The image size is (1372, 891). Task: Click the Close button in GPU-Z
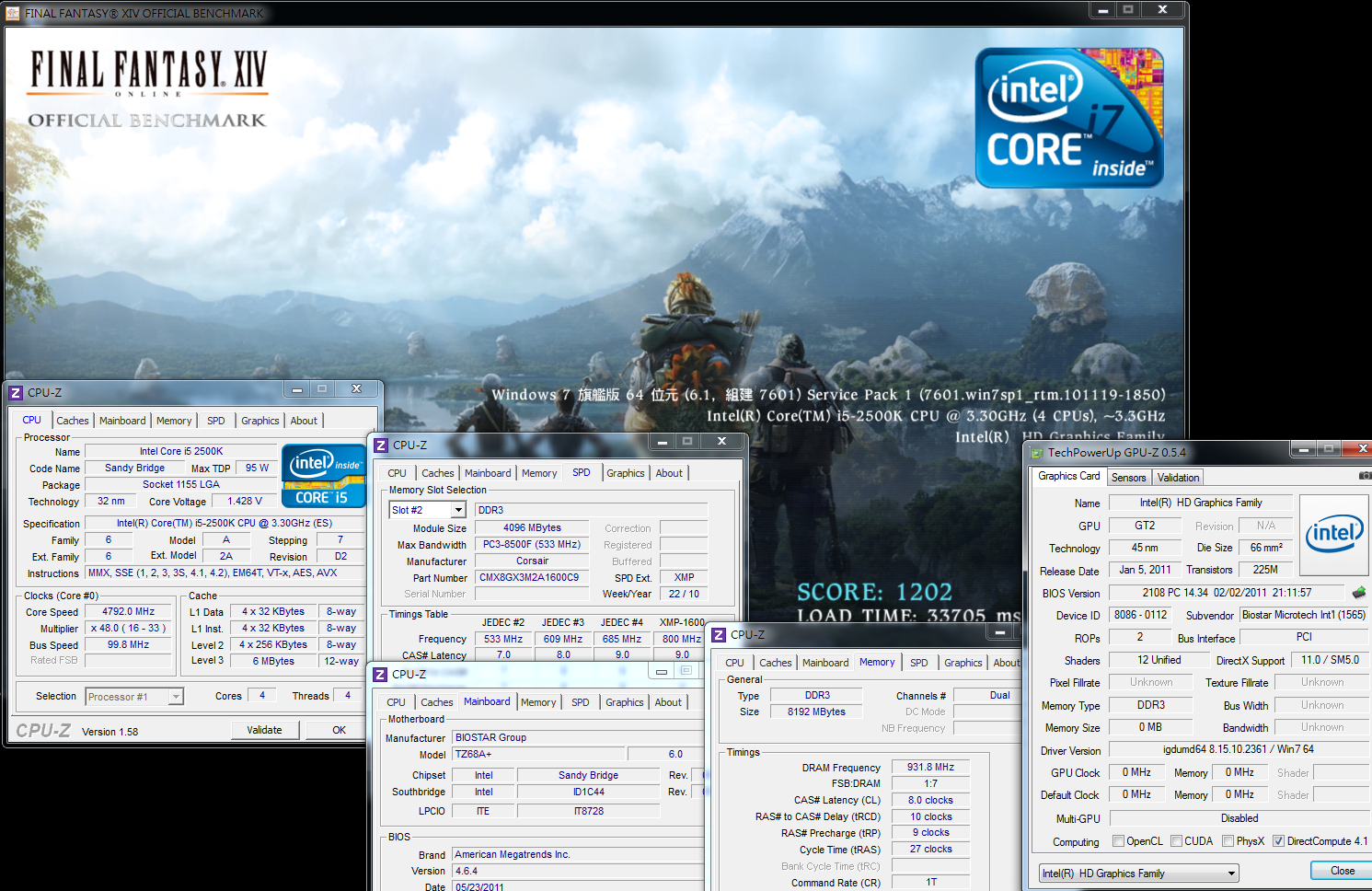click(x=1342, y=871)
